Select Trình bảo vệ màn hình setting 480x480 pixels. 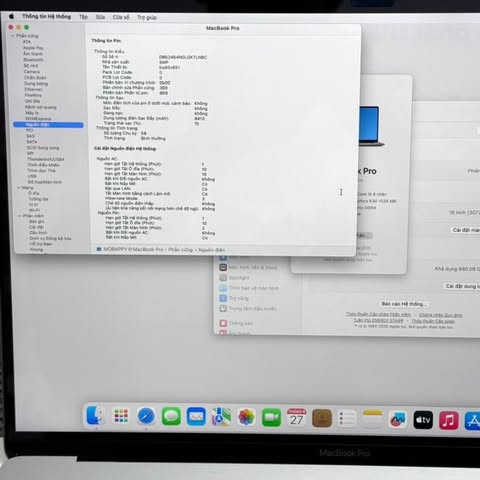(249, 288)
